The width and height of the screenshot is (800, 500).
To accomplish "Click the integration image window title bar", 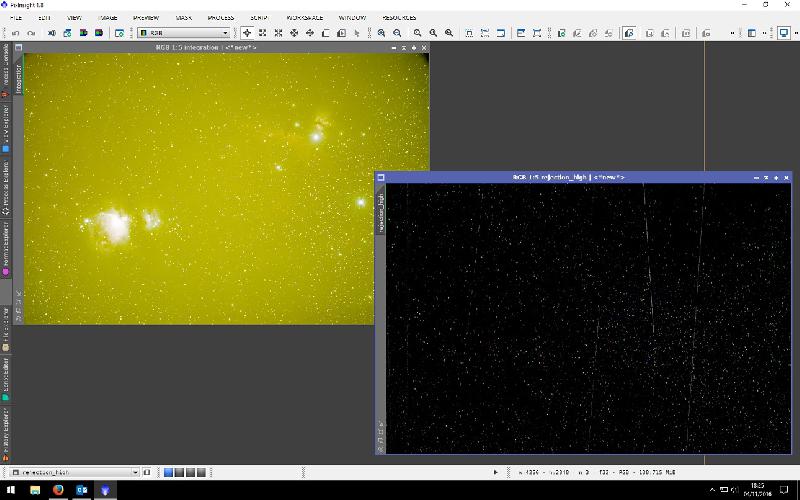I will [221, 47].
